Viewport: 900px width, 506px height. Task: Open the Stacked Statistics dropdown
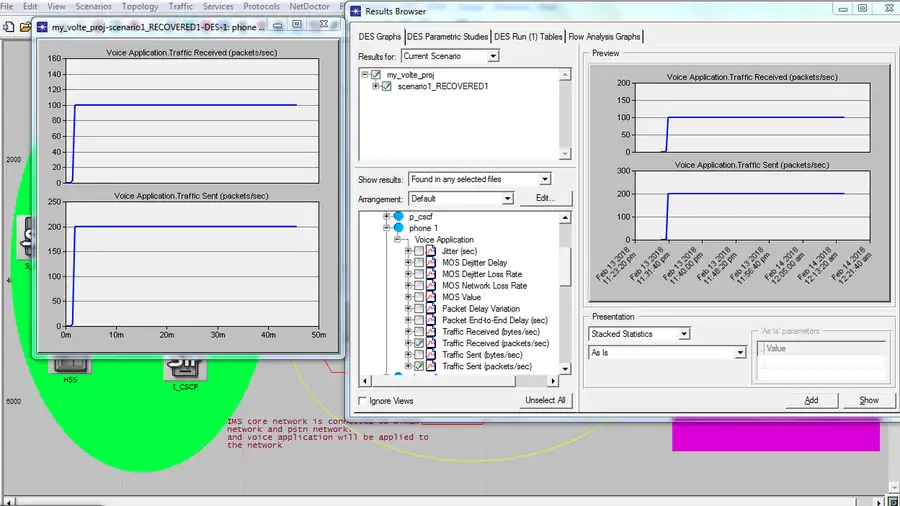[x=684, y=334]
